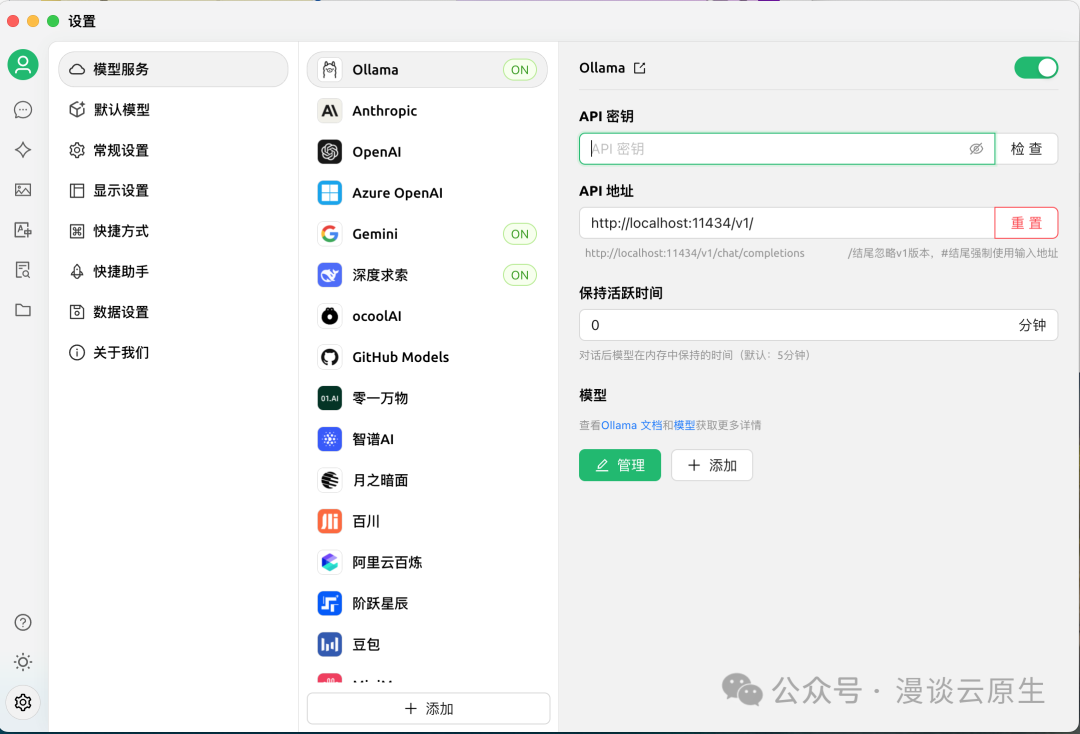Toggle the sun theme icon
This screenshot has height=734, width=1080.
pyautogui.click(x=23, y=662)
